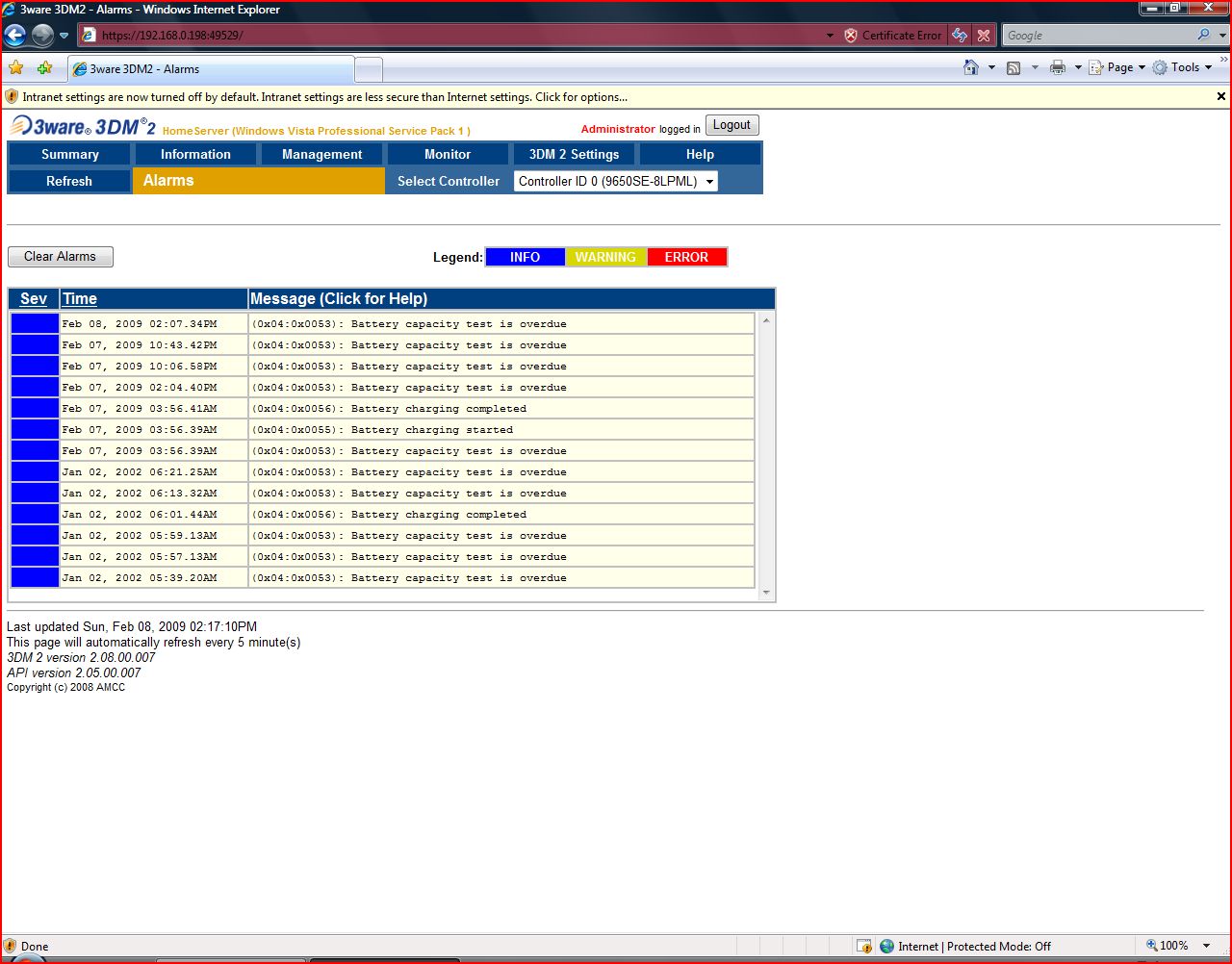
Task: Open the Jan 02 06:01.44AM charging completed message
Action: 389,515
